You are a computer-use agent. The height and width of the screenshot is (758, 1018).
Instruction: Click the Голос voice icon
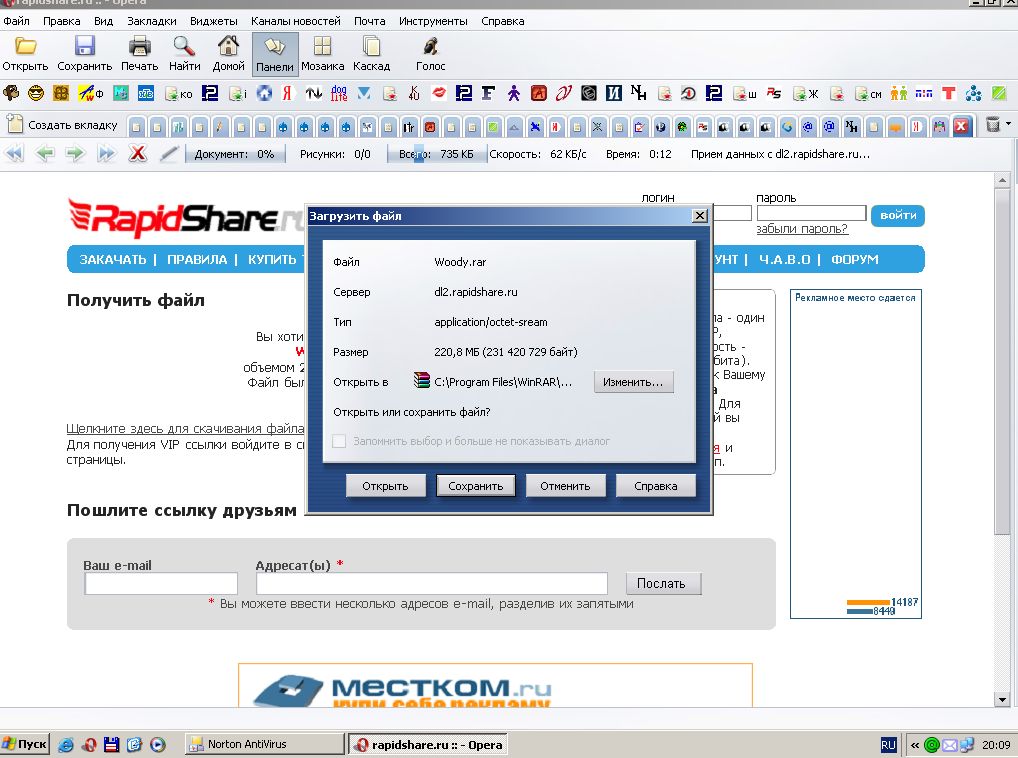pos(430,46)
